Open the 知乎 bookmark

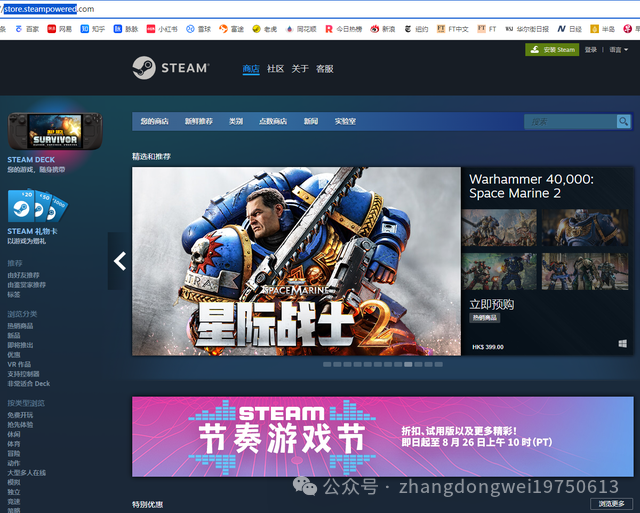93,29
